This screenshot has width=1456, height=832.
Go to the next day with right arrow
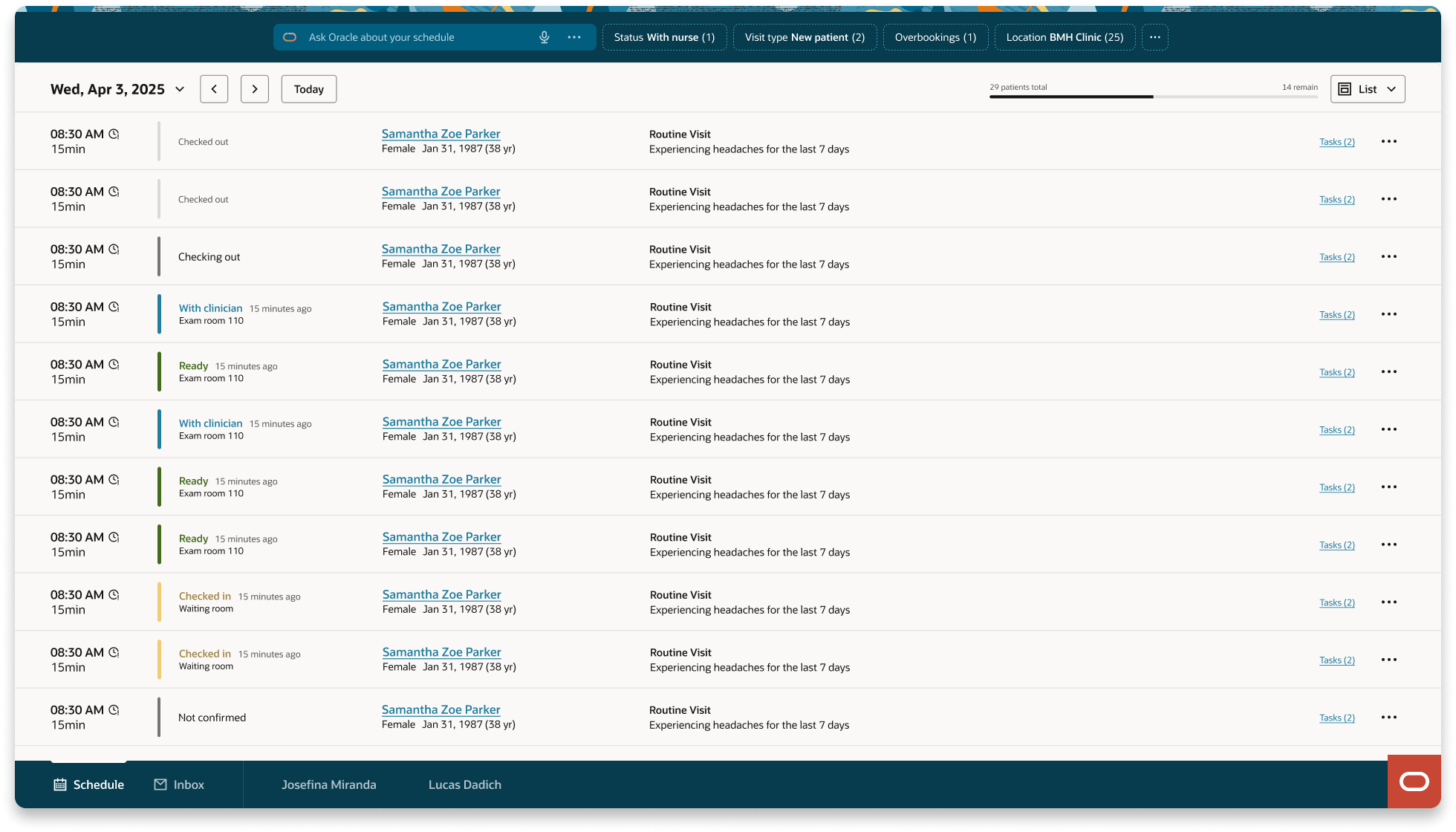click(255, 89)
